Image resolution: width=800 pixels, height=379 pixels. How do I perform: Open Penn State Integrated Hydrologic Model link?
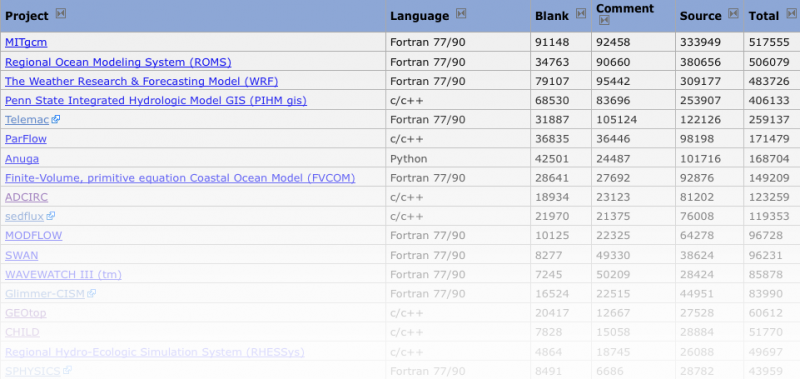[156, 100]
